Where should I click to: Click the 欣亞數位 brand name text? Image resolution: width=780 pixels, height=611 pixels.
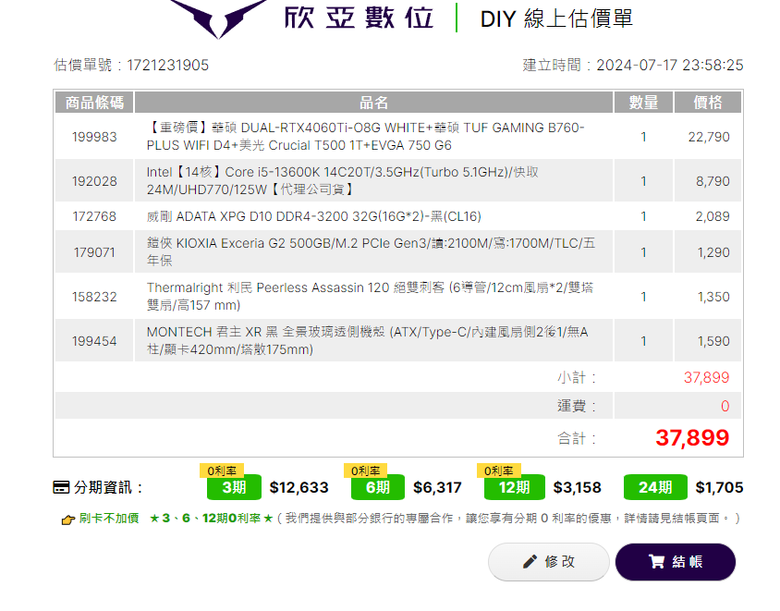(x=359, y=18)
